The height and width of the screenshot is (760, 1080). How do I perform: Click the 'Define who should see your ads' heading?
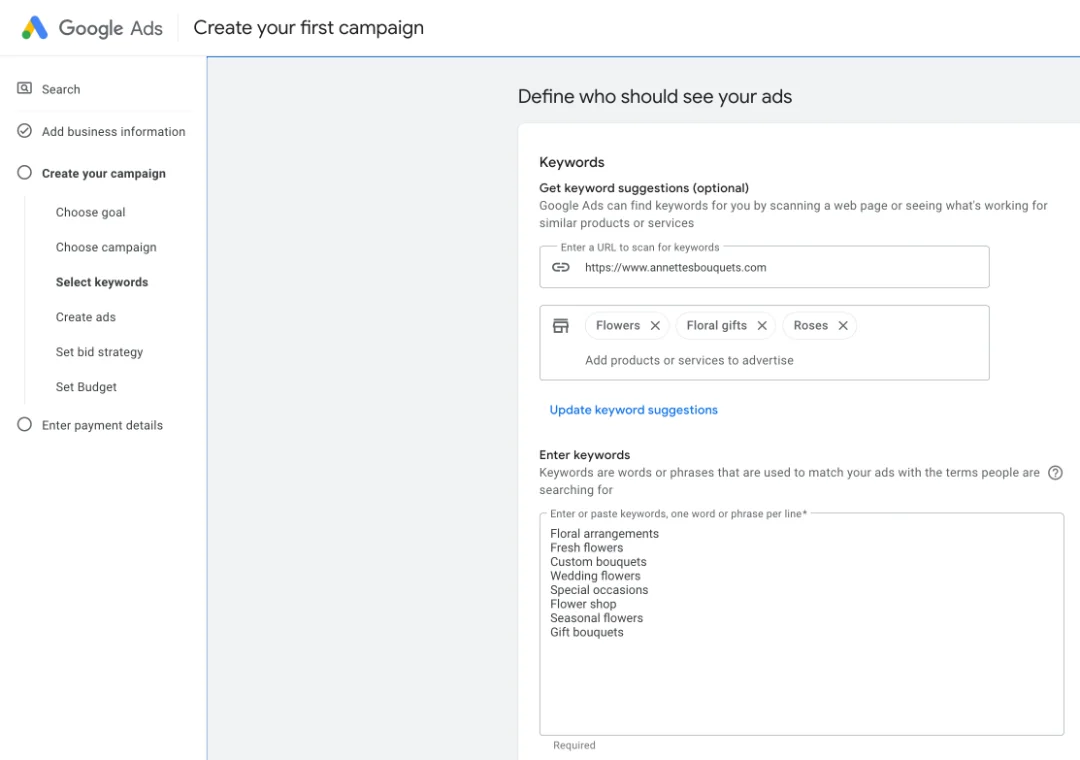(x=655, y=96)
